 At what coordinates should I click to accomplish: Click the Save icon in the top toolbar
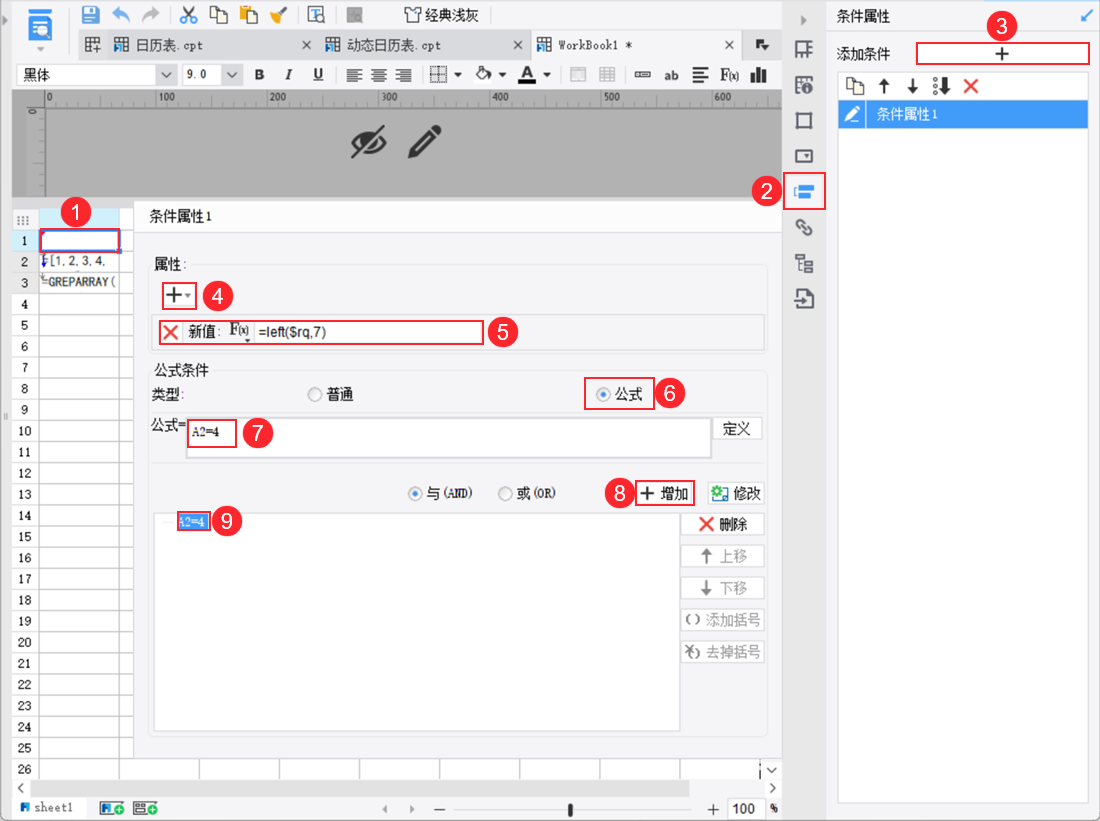tap(90, 15)
